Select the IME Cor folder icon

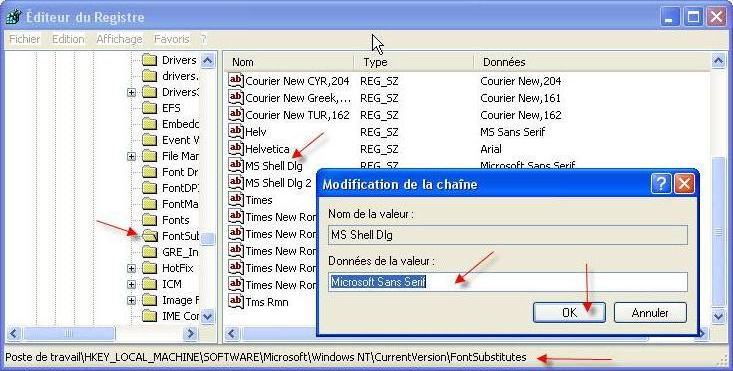click(149, 316)
